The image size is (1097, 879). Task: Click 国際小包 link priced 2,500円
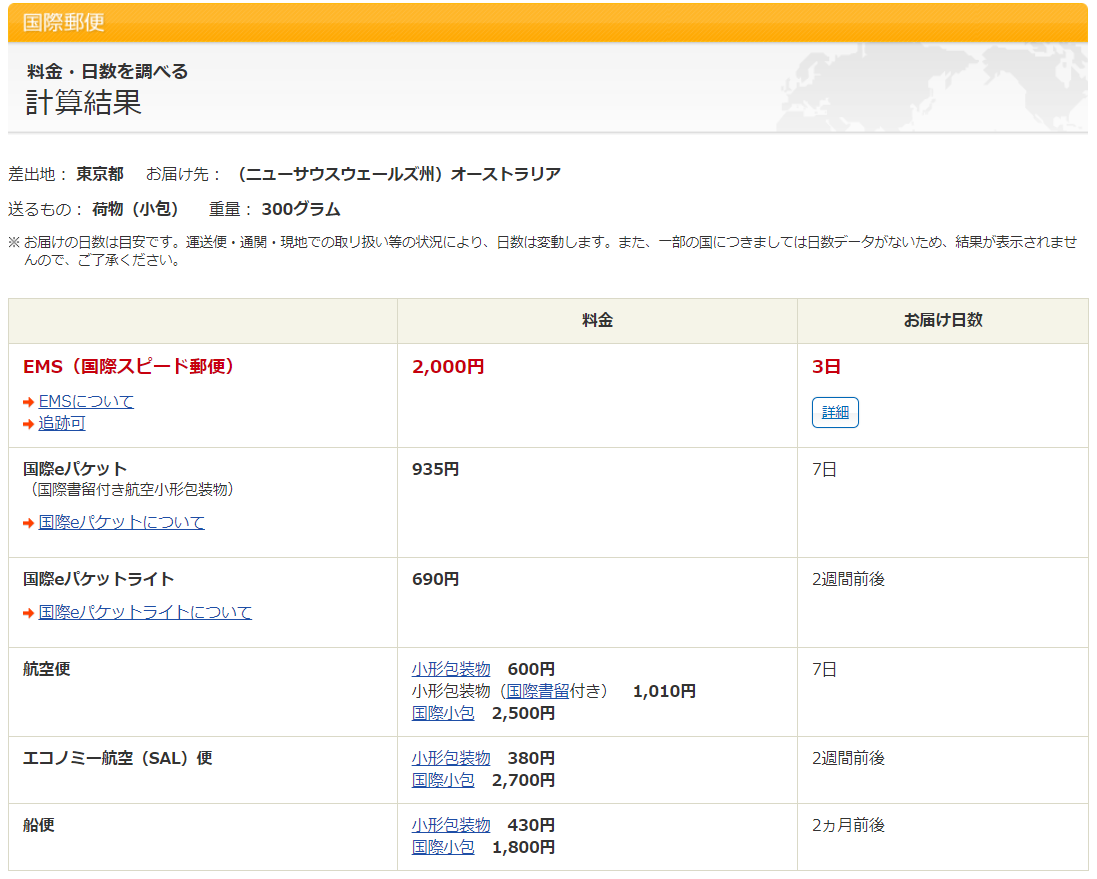tap(443, 713)
